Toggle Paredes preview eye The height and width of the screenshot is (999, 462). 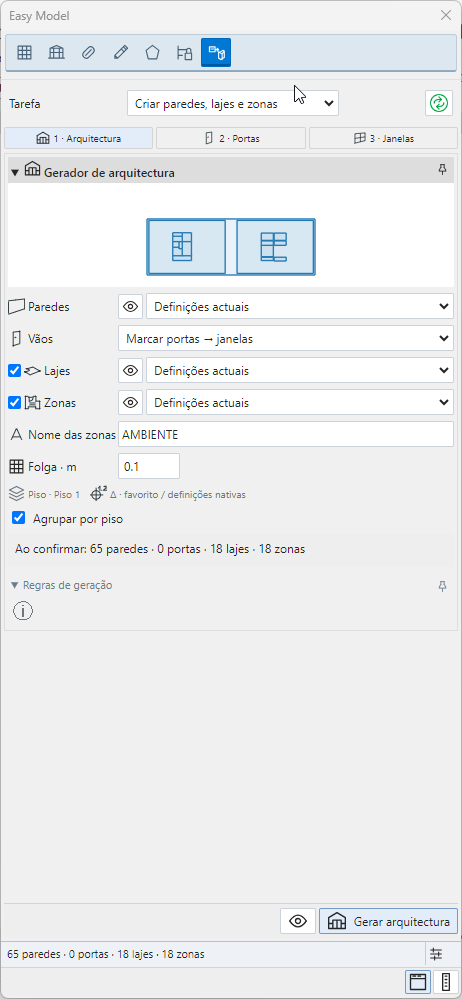pos(131,306)
